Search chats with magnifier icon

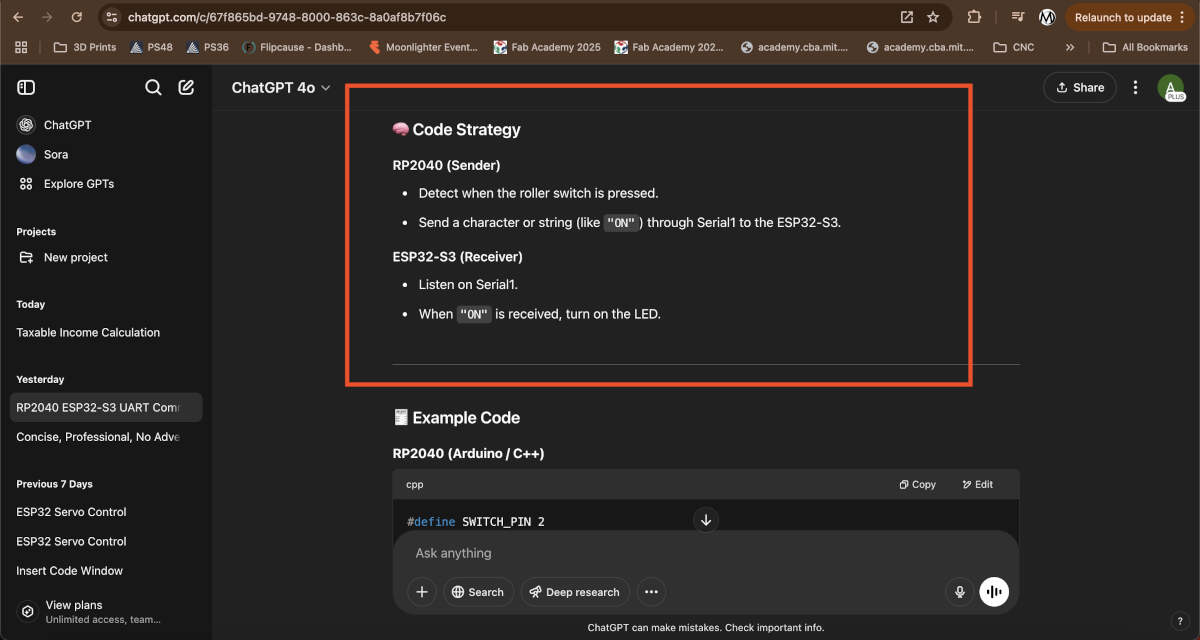pos(153,88)
